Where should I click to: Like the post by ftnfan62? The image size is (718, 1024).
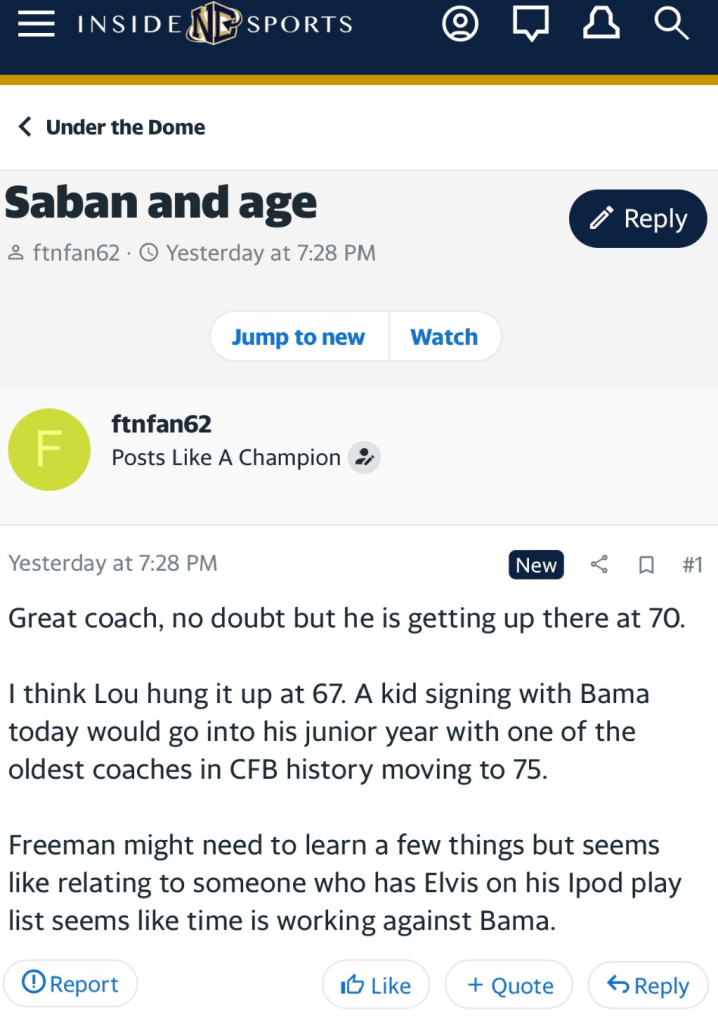coord(376,986)
